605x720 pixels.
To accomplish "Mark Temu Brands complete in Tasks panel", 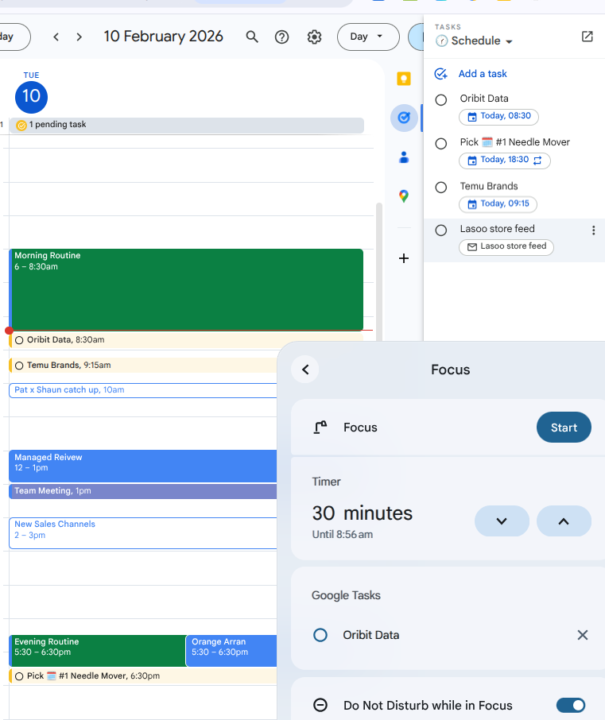I will tap(441, 187).
